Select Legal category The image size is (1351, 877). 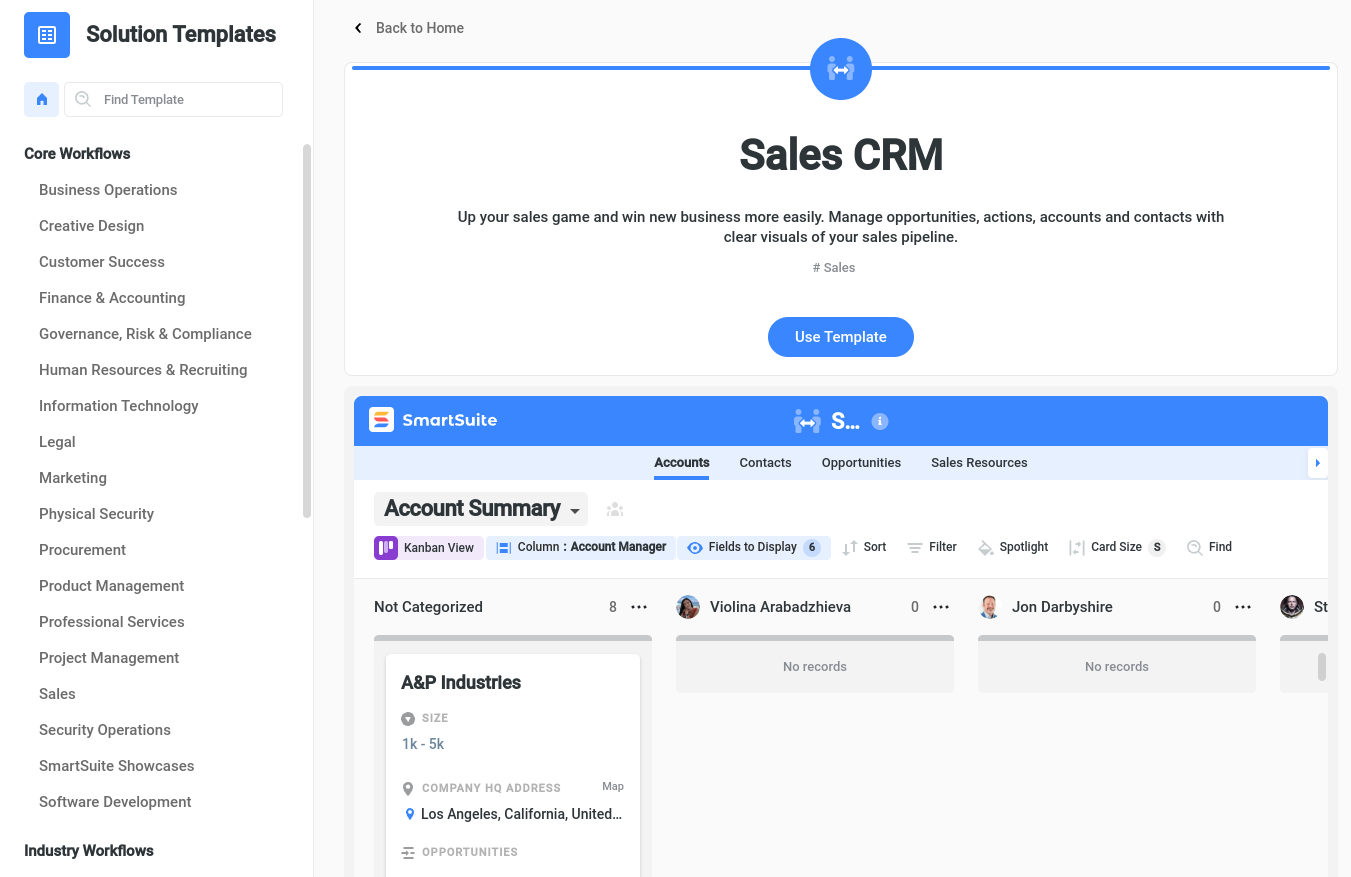point(57,442)
